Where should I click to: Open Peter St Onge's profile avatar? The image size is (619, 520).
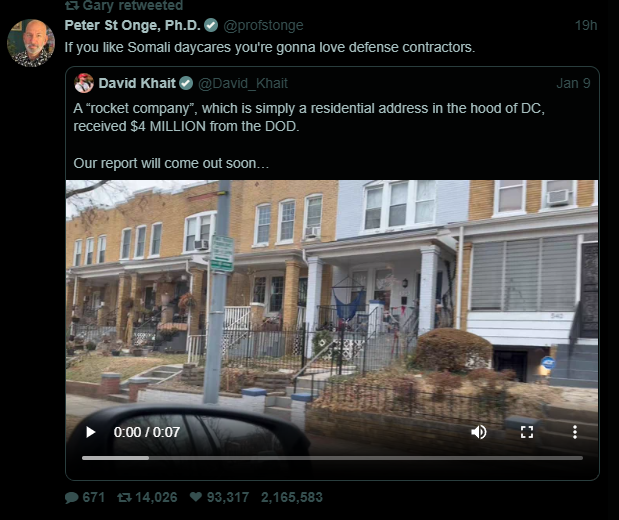(x=31, y=43)
